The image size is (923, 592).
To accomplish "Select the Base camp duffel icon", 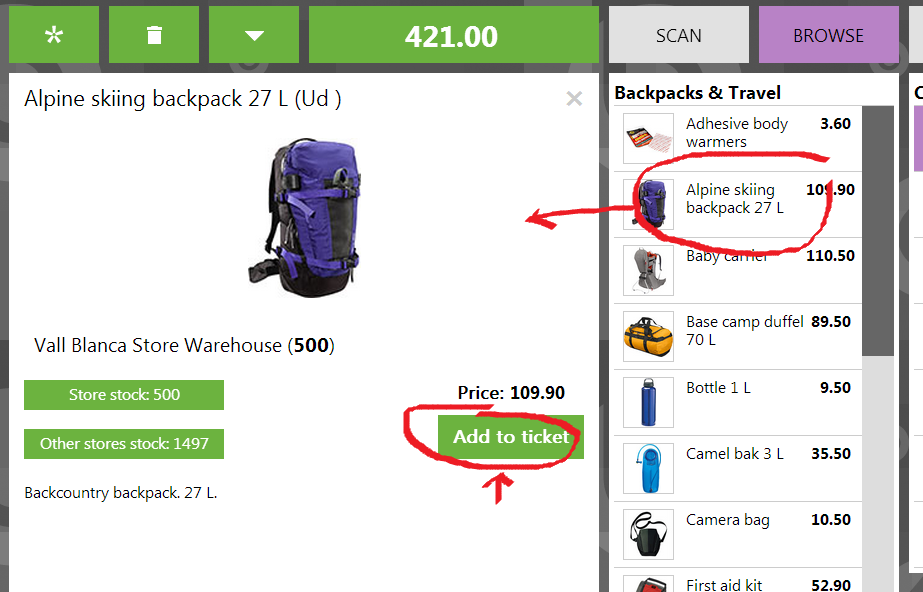I will (x=648, y=337).
